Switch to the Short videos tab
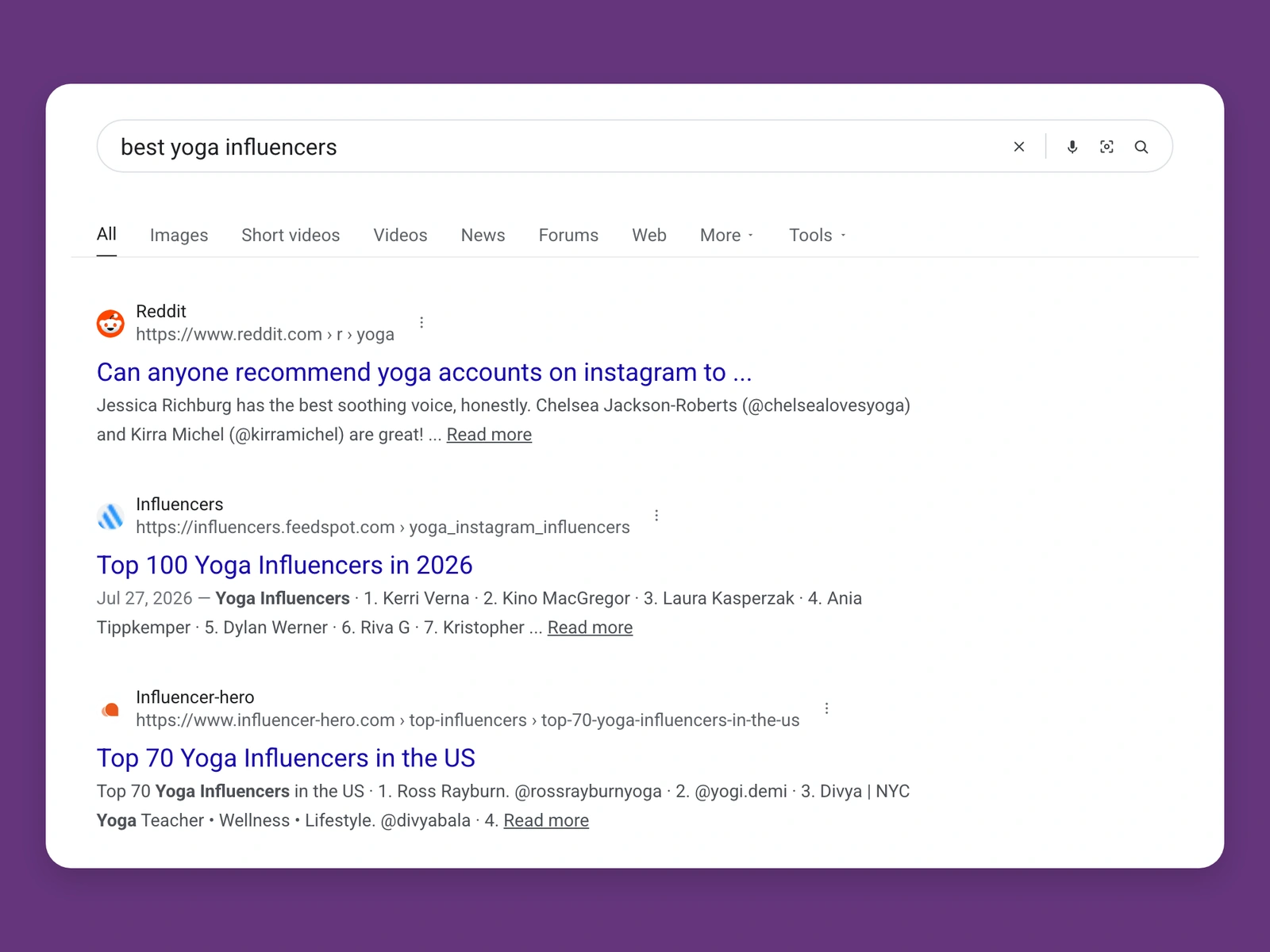 pos(291,236)
